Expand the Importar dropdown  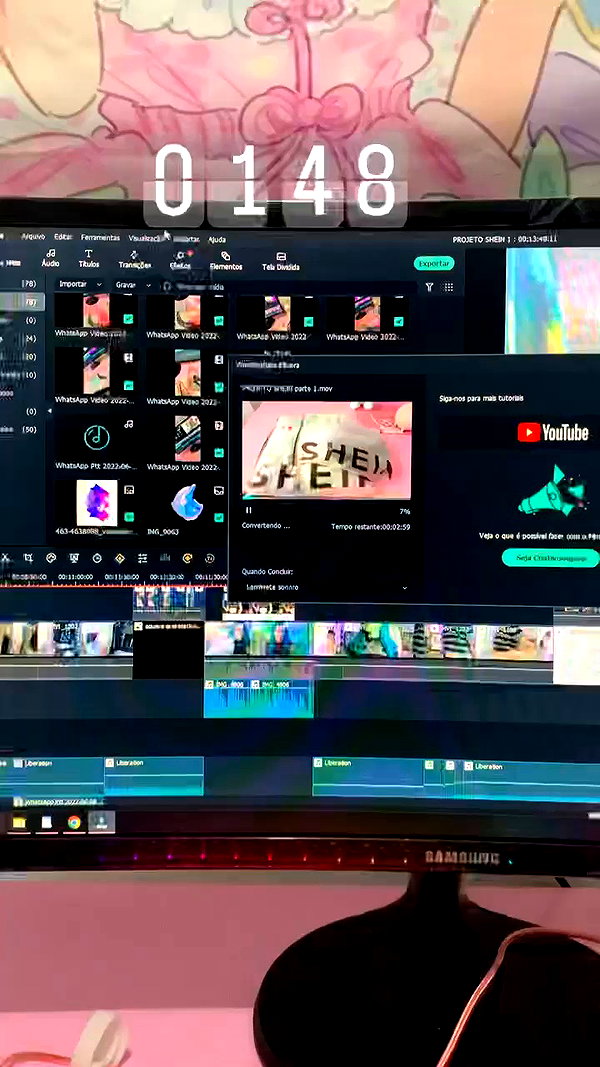(80, 284)
